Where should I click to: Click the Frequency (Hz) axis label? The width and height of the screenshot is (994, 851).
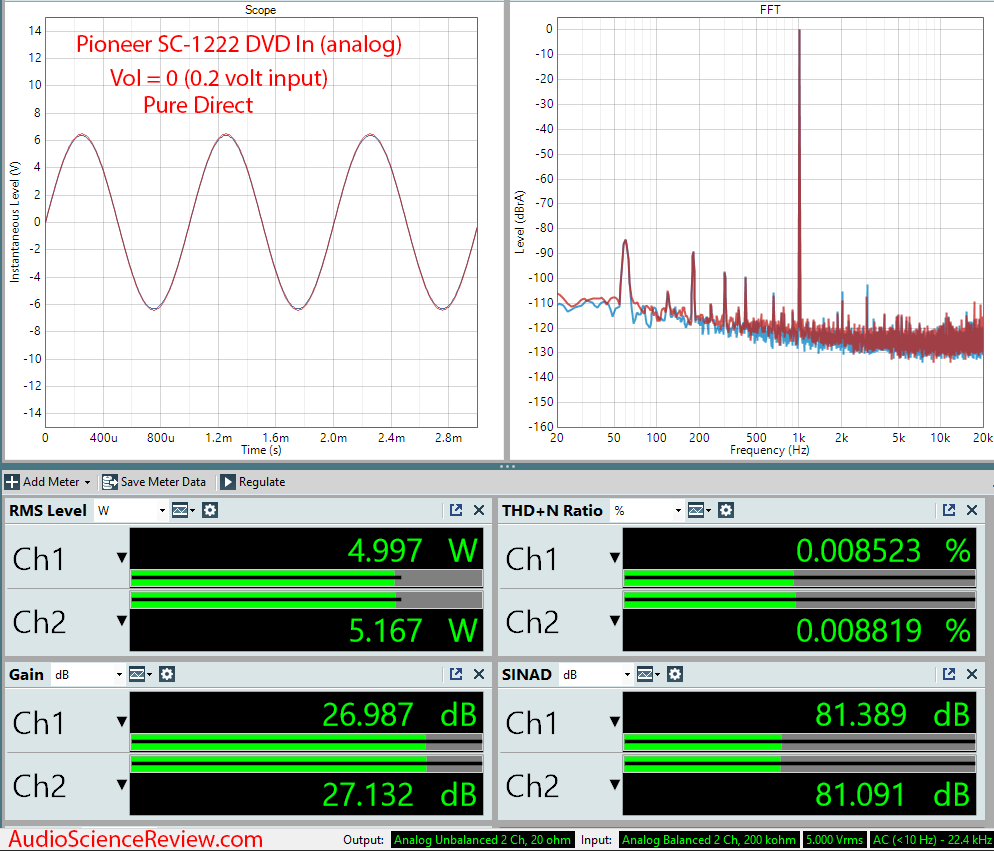(x=770, y=450)
